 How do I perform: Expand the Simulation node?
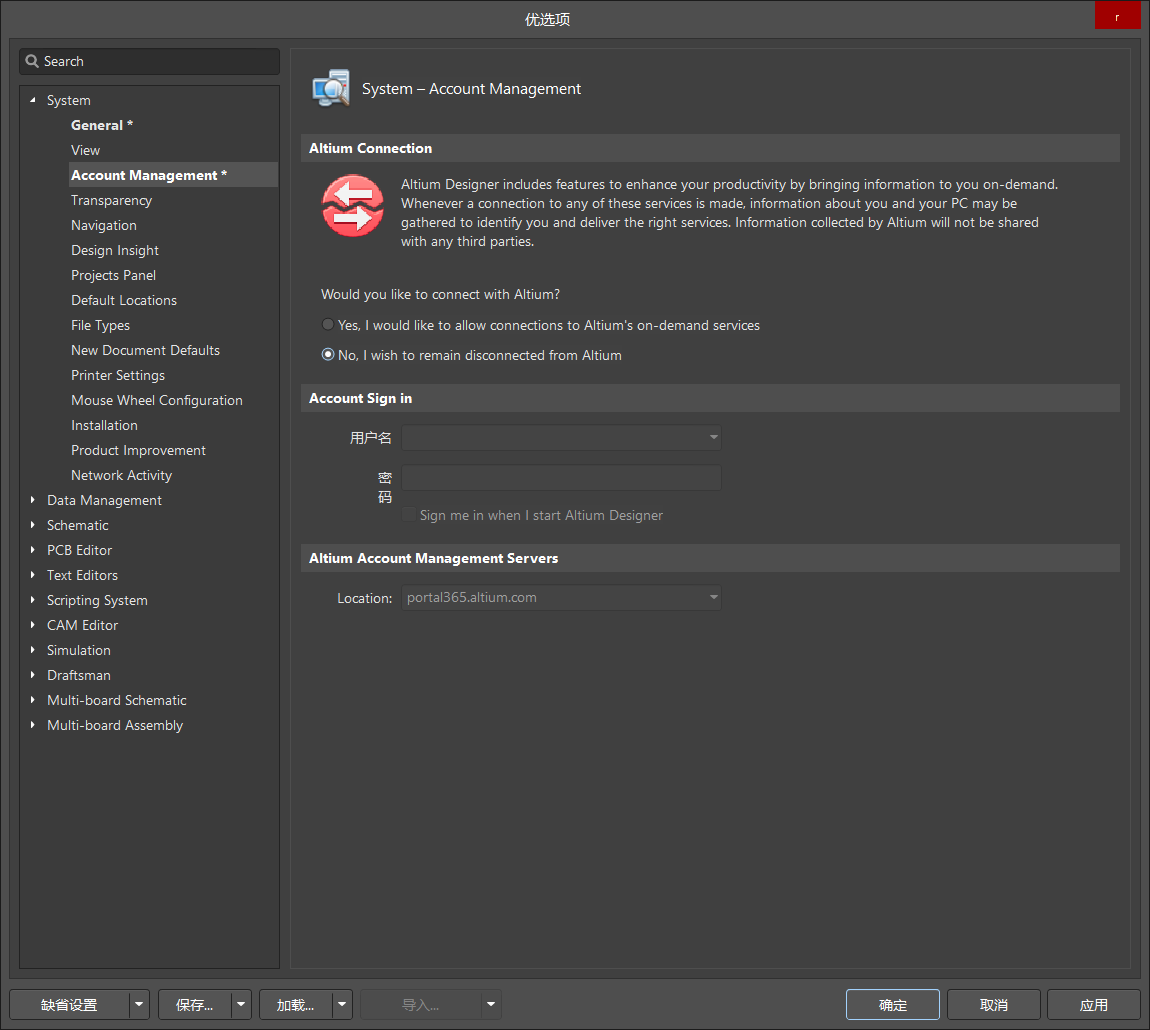[x=32, y=649]
